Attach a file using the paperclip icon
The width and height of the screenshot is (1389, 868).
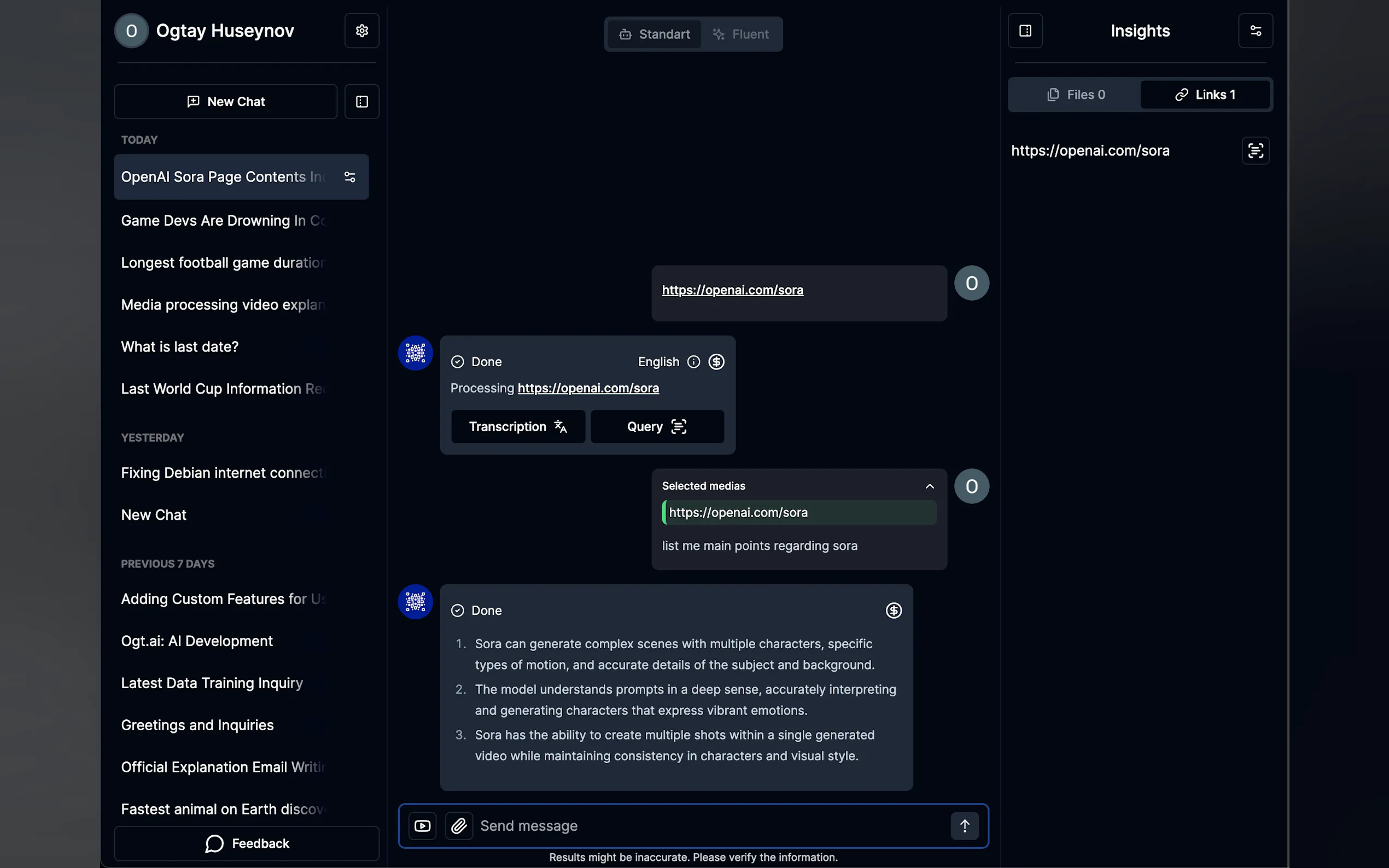459,825
